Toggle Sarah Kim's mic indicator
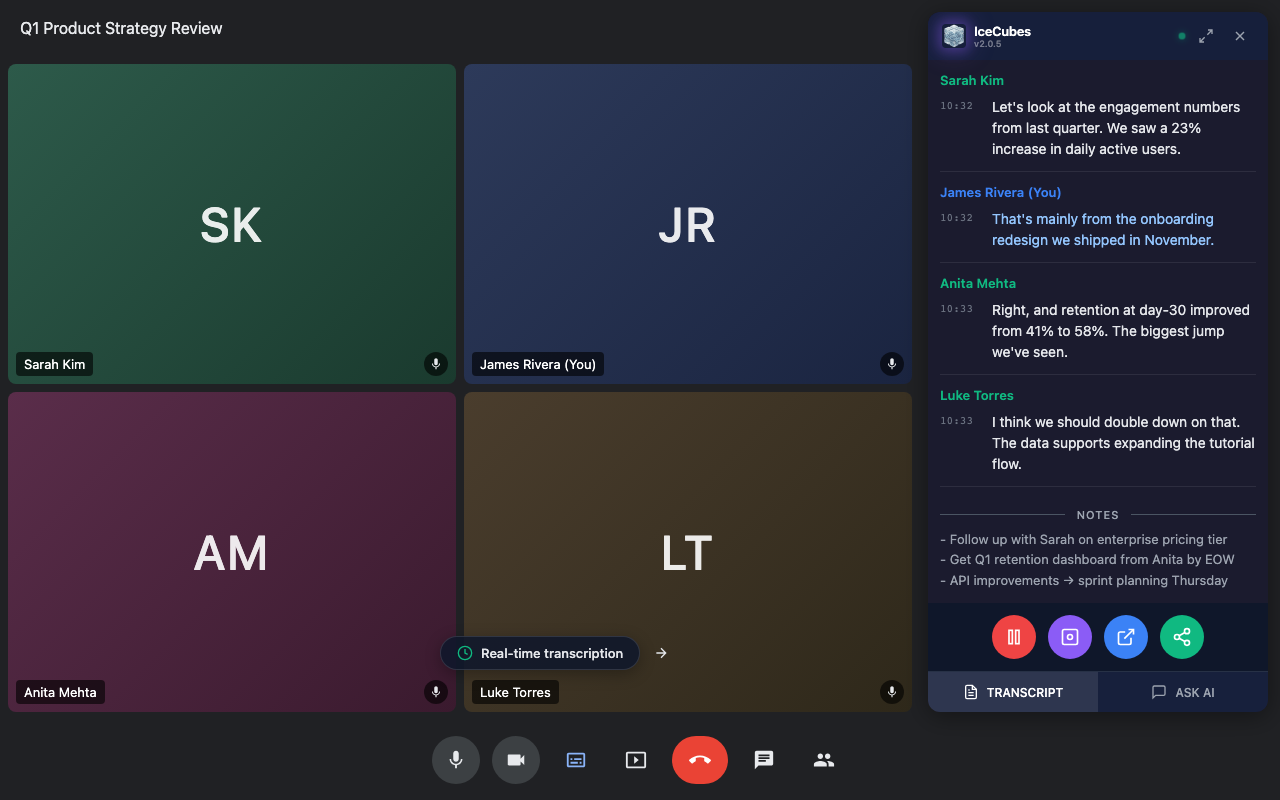This screenshot has height=800, width=1280. tap(436, 364)
